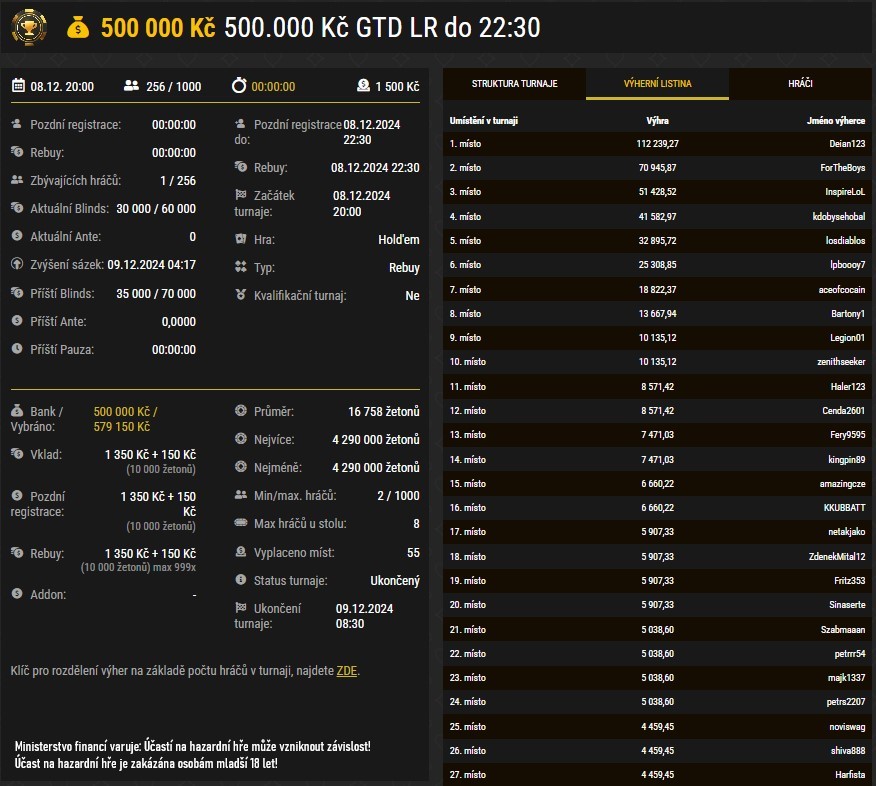Click the icon next to Hra label

tap(240, 240)
